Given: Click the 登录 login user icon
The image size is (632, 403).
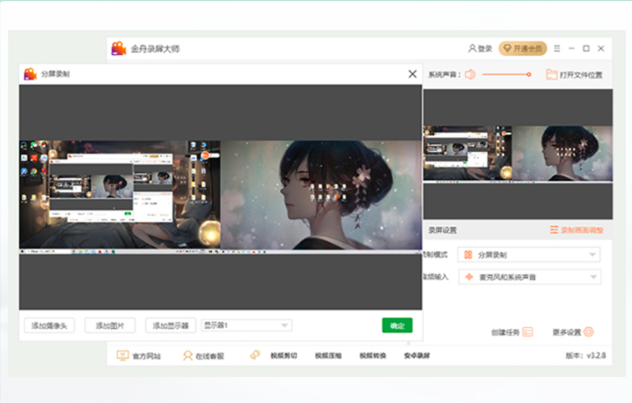Looking at the screenshot, I should pyautogui.click(x=472, y=48).
